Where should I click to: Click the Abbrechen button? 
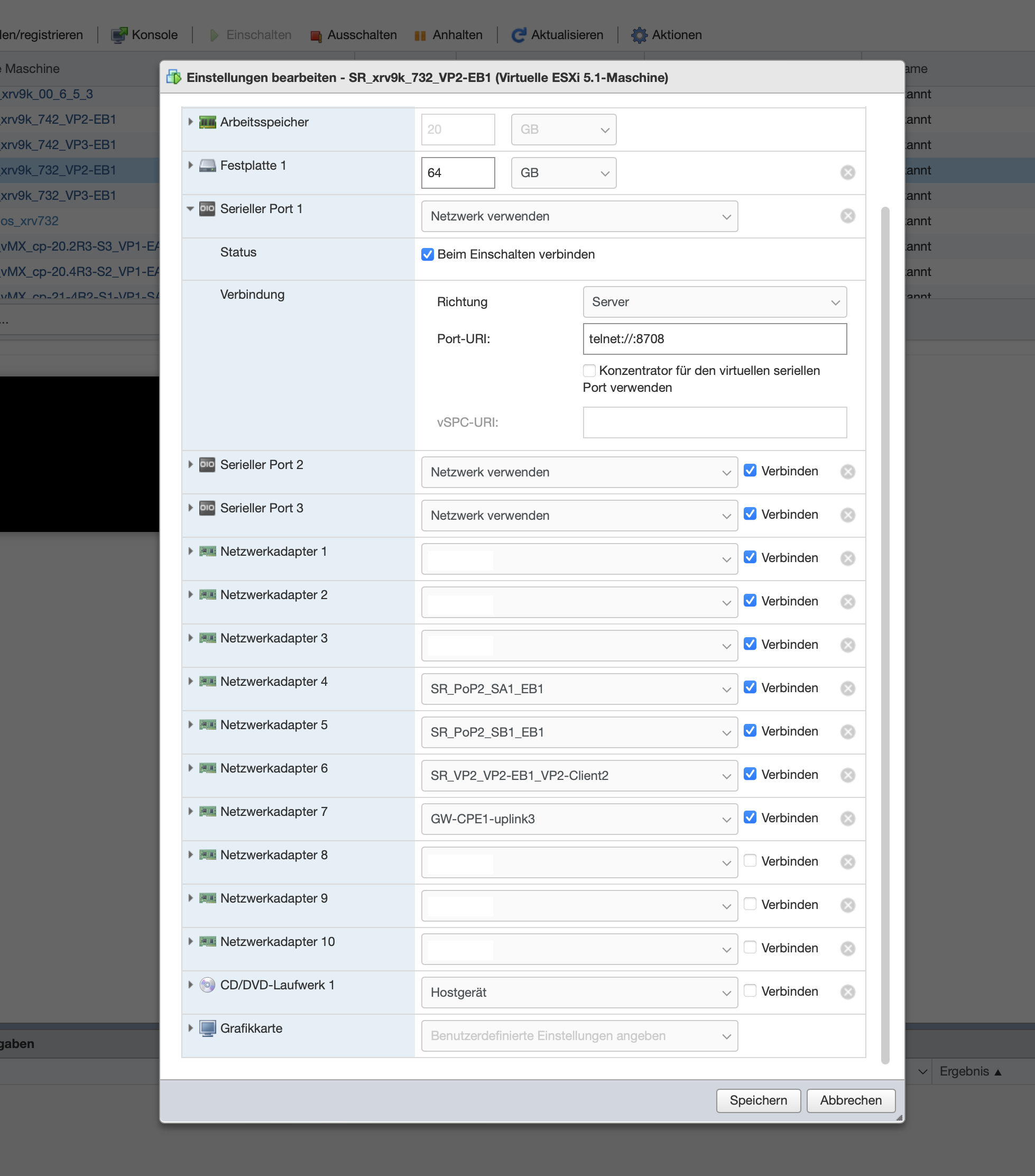point(851,1100)
